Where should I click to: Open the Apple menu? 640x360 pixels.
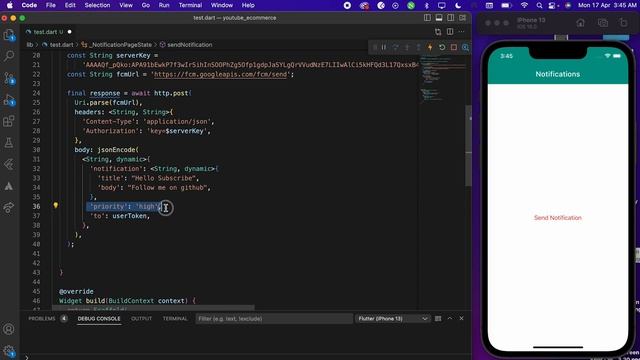point(9,5)
